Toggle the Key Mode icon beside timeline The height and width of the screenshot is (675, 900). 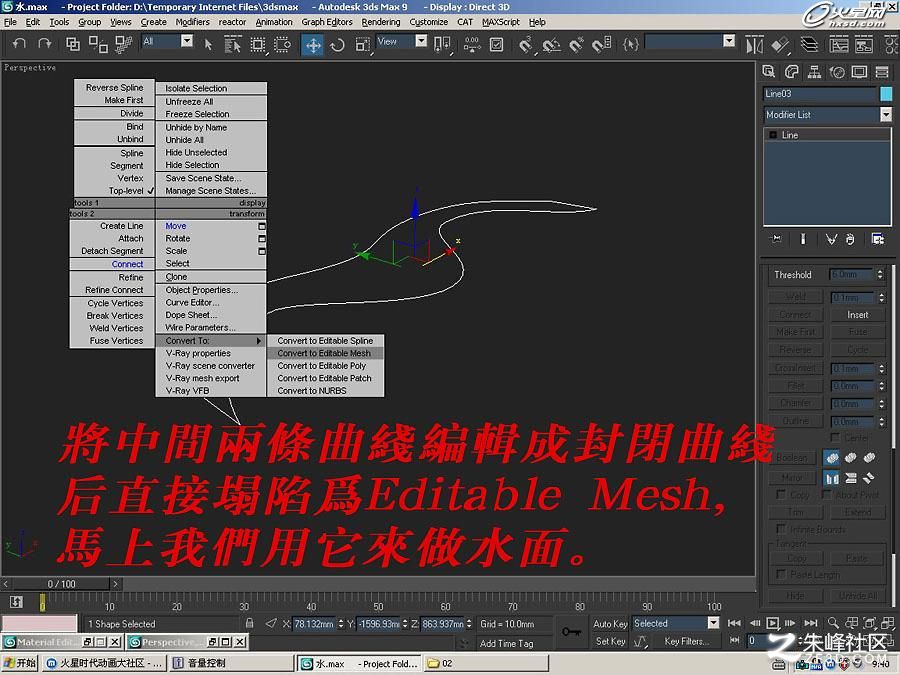point(15,602)
